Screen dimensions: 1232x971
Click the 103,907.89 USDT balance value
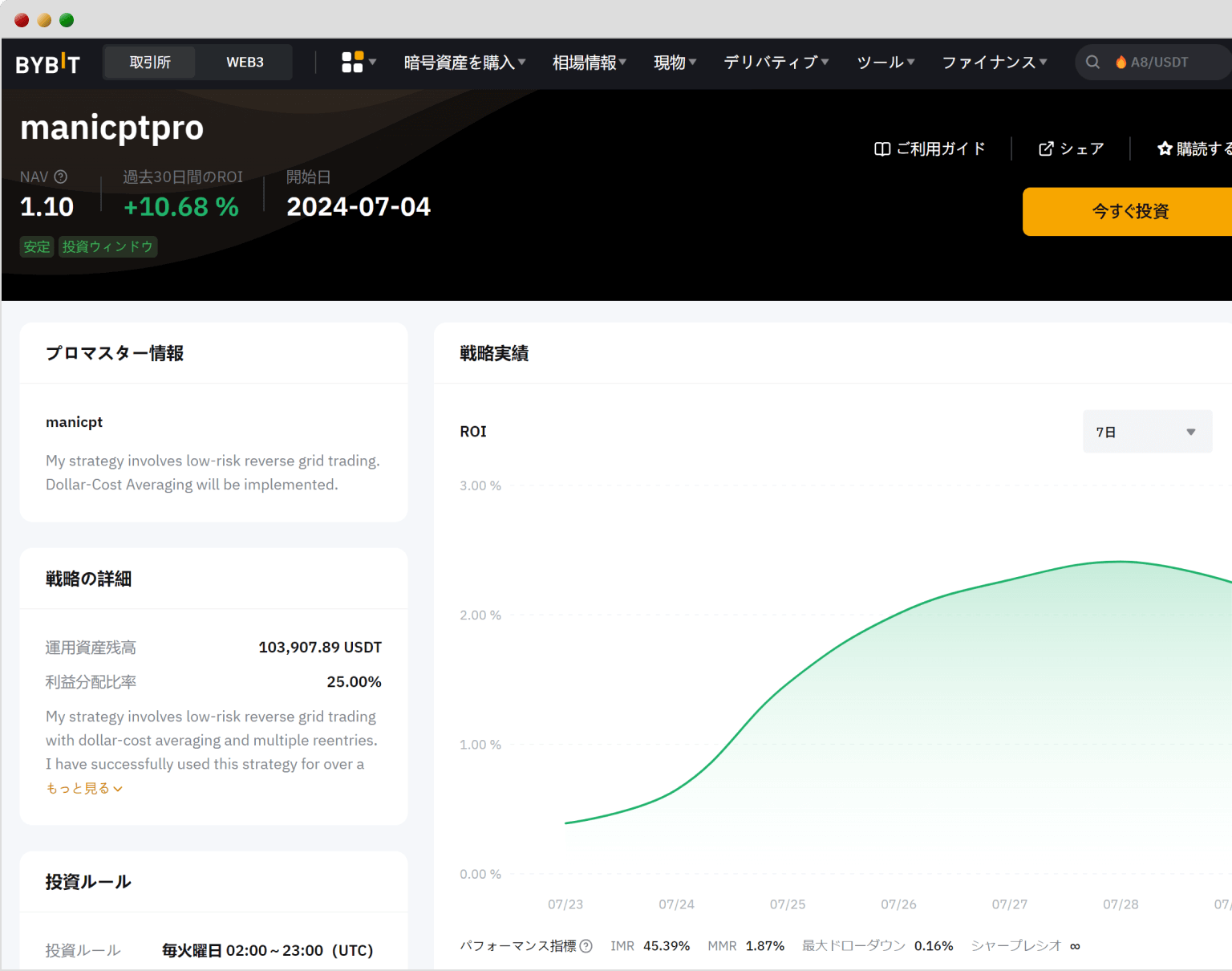point(320,647)
